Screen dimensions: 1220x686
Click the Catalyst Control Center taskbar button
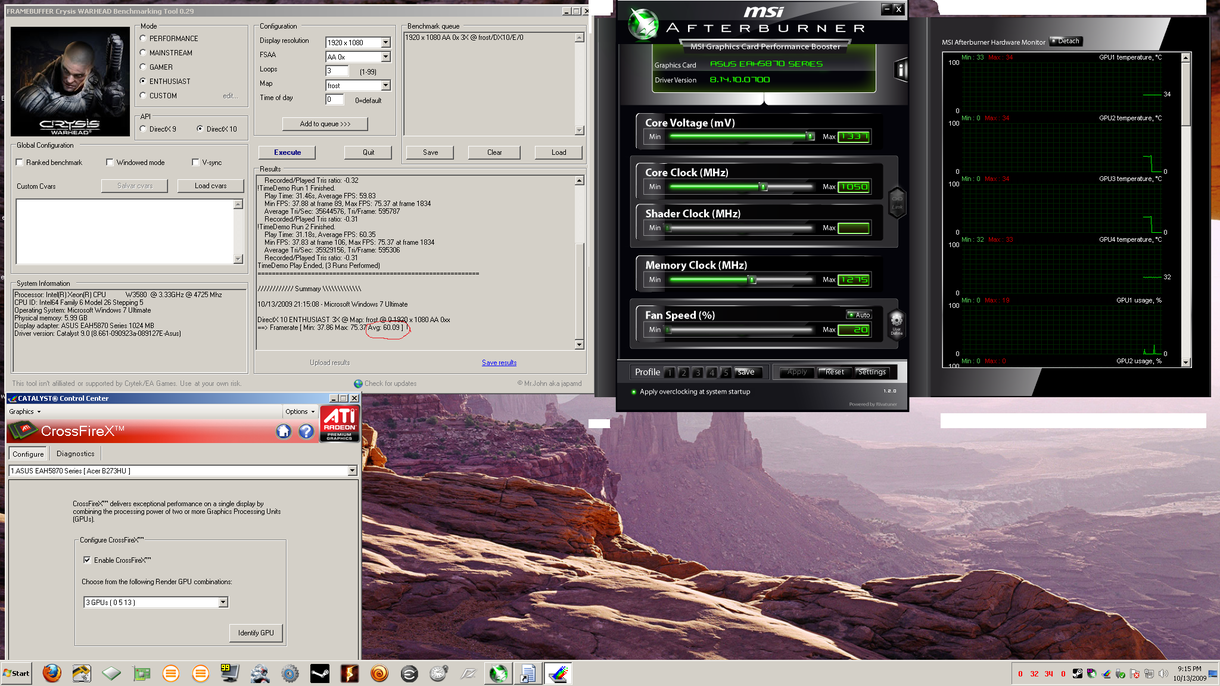[x=557, y=674]
